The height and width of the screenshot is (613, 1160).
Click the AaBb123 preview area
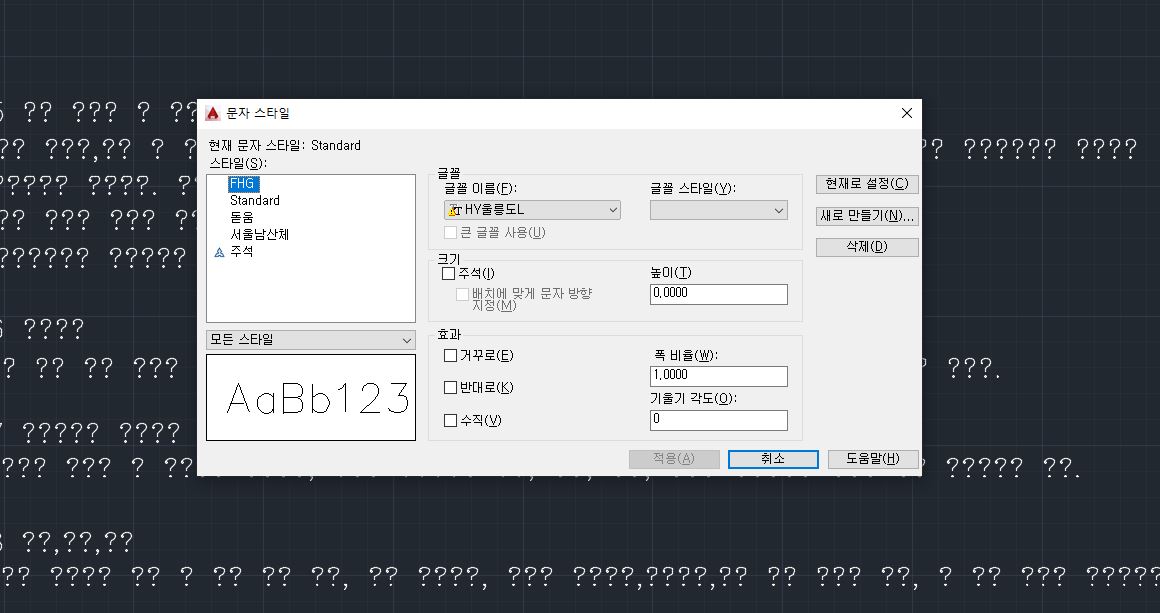click(x=310, y=396)
